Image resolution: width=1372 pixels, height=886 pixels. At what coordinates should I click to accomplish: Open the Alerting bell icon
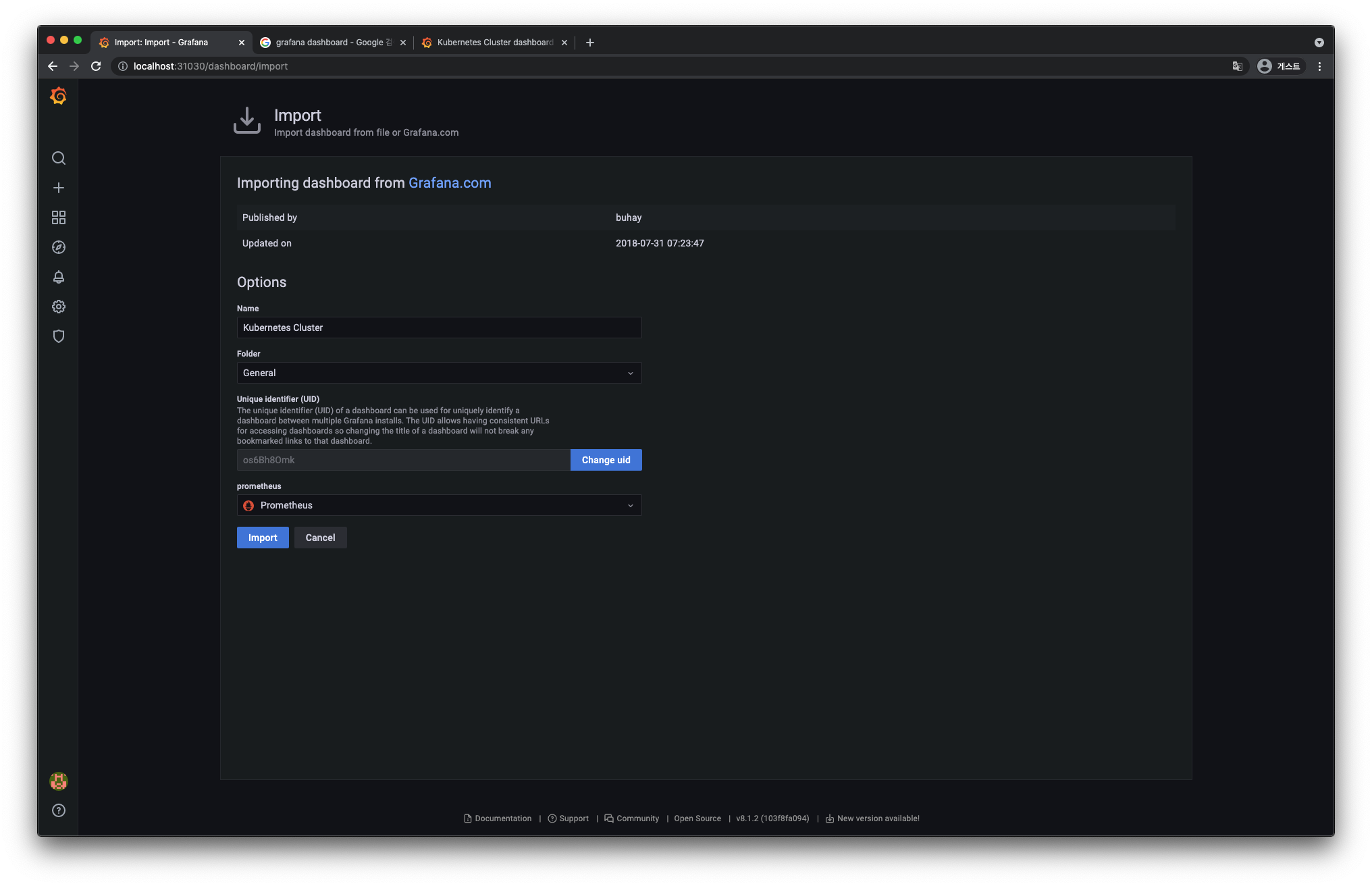59,277
